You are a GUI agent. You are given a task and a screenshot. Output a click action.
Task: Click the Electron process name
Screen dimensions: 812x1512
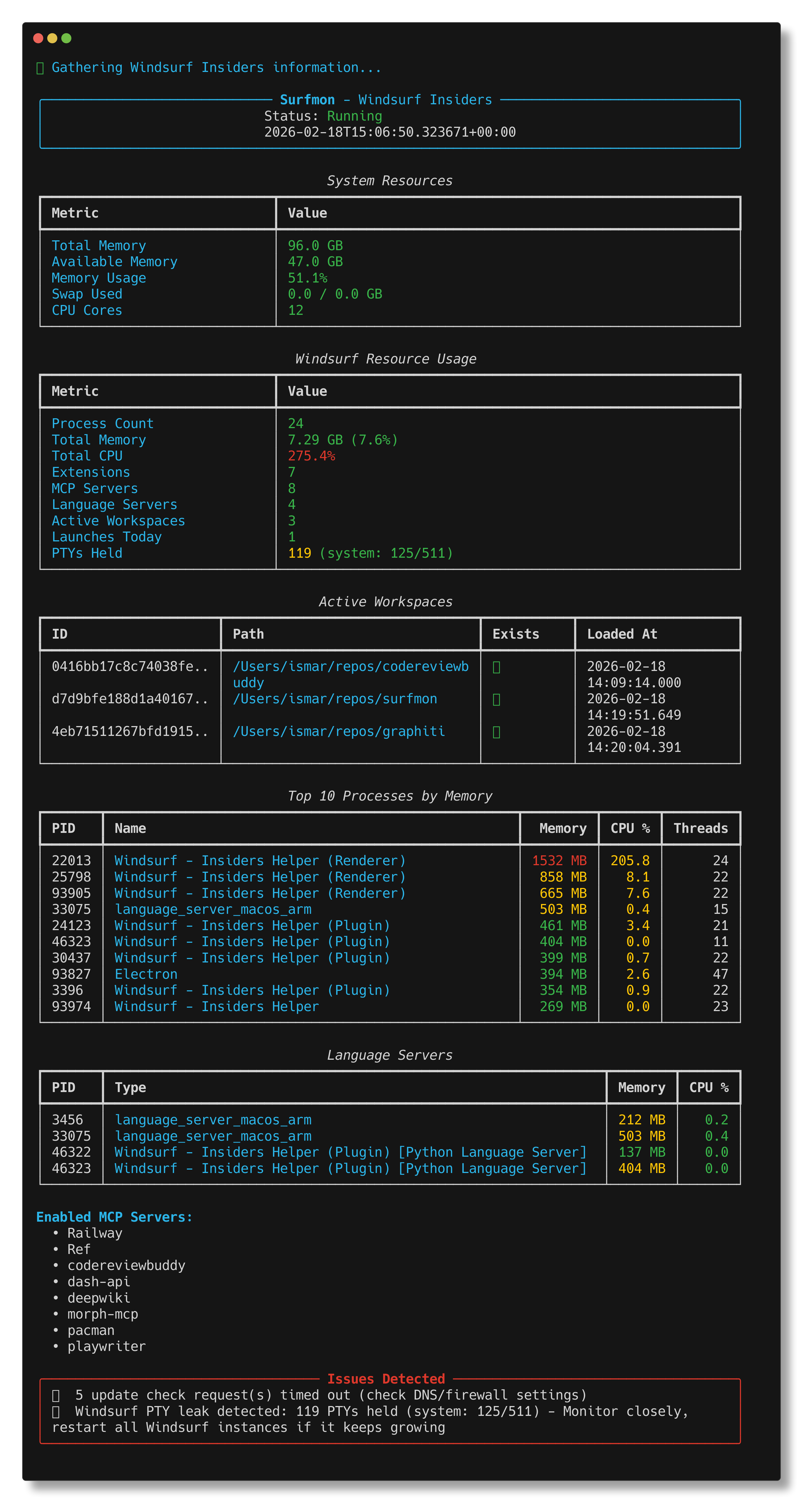(x=146, y=974)
